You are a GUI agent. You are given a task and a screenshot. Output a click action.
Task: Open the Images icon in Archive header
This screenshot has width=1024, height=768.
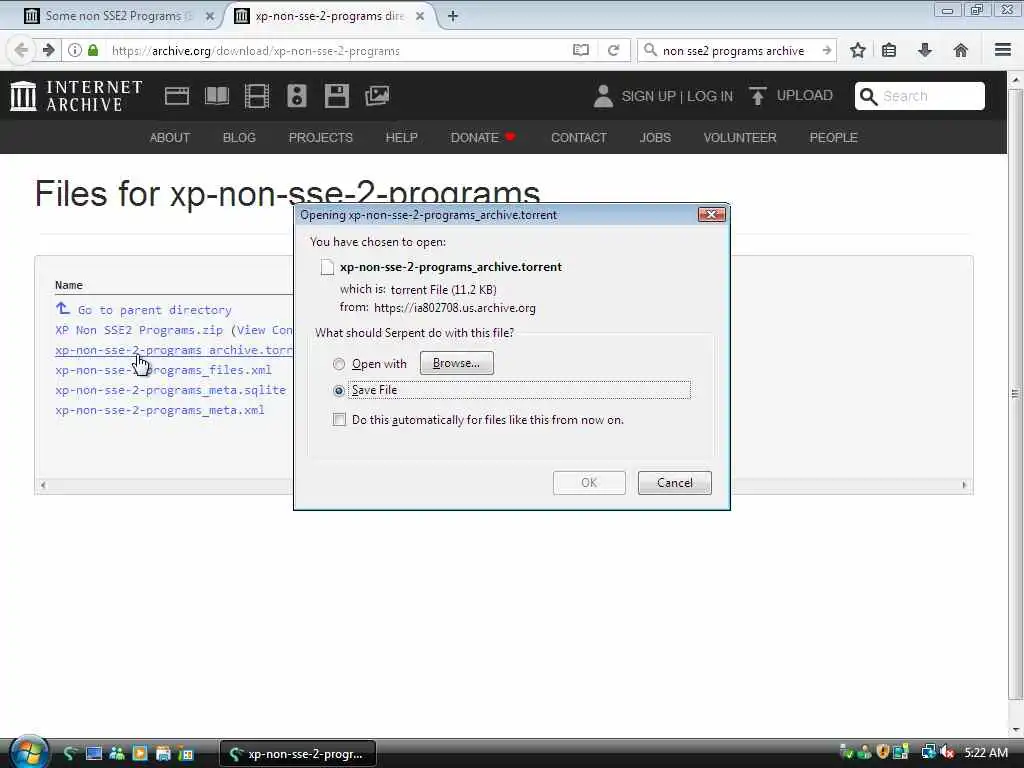377,96
